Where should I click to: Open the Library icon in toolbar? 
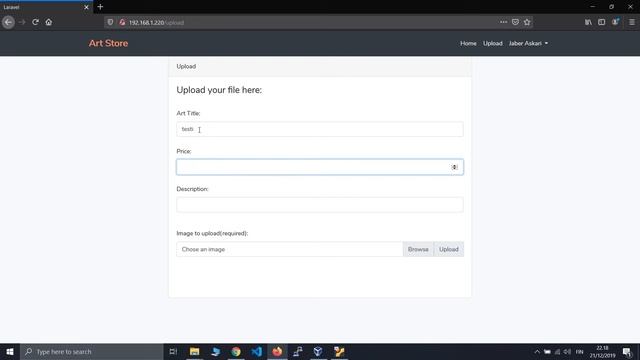coord(588,22)
